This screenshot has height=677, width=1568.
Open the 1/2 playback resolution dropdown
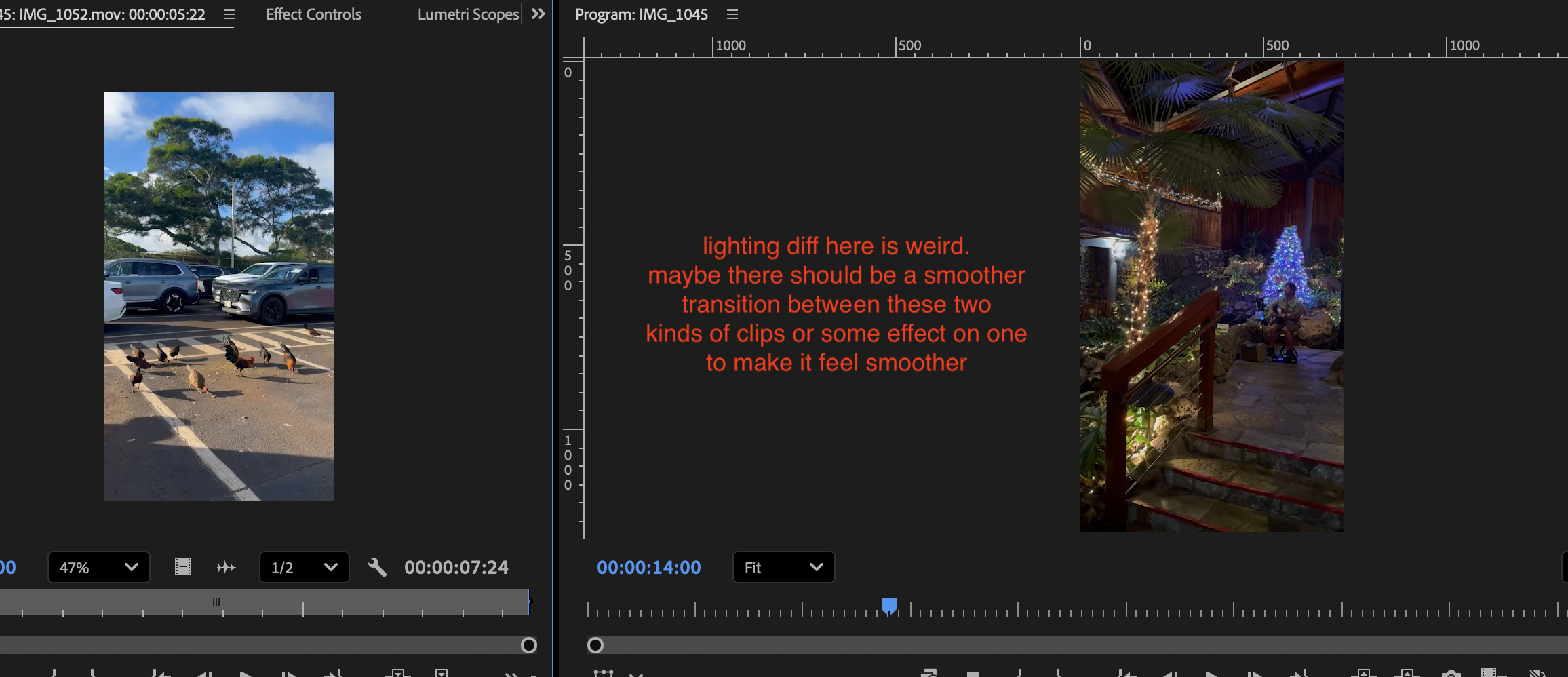tap(304, 567)
